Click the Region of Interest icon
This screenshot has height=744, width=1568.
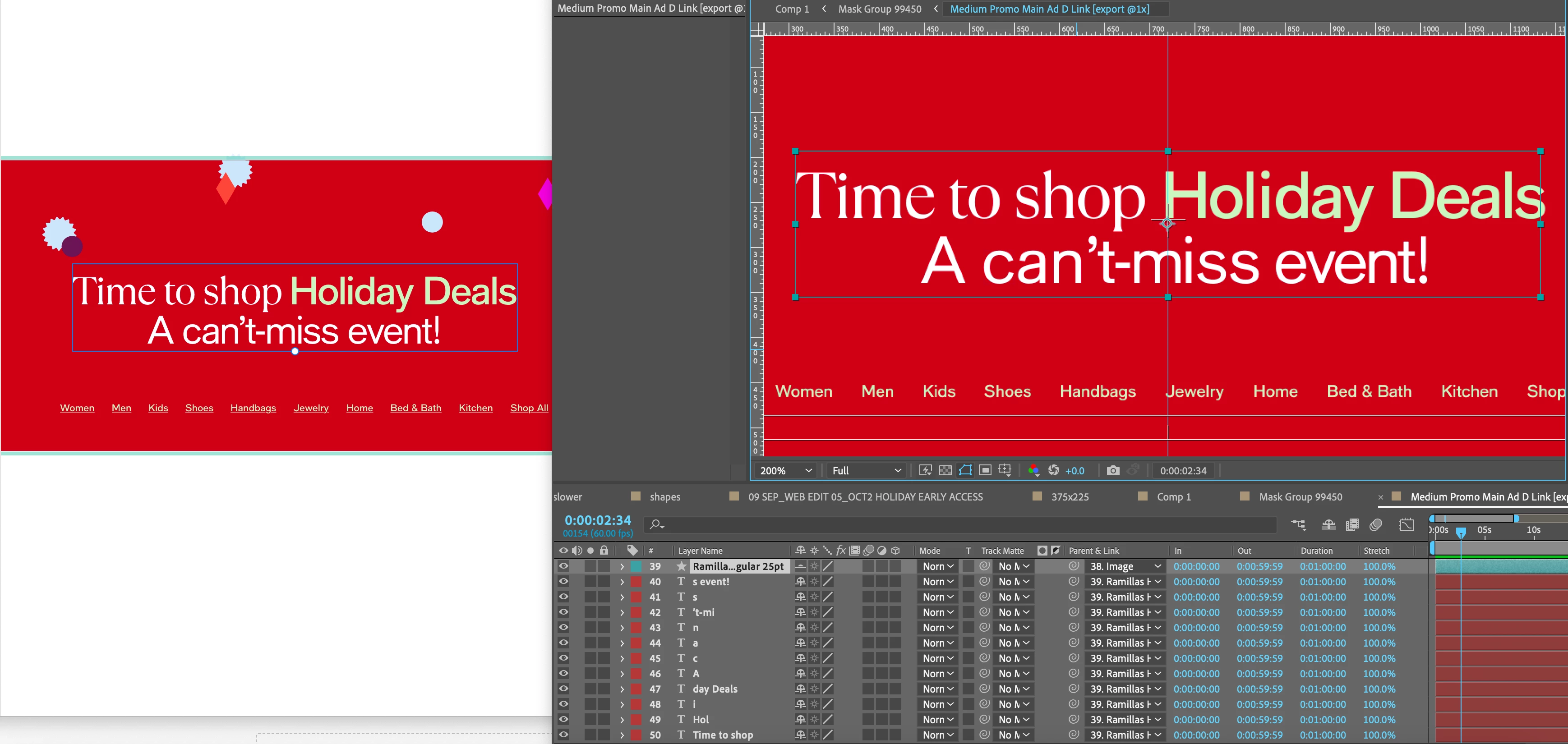(x=986, y=470)
